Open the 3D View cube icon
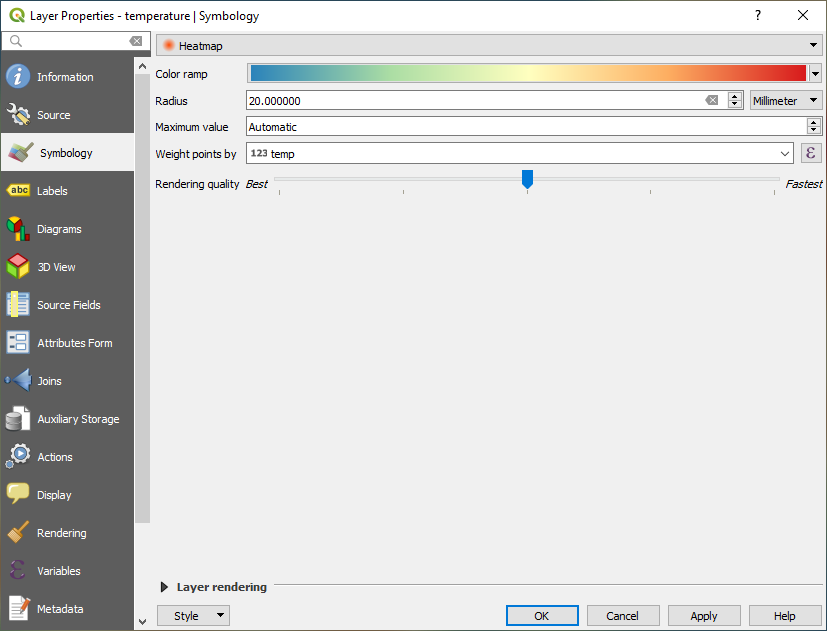This screenshot has width=827, height=631. 18,266
